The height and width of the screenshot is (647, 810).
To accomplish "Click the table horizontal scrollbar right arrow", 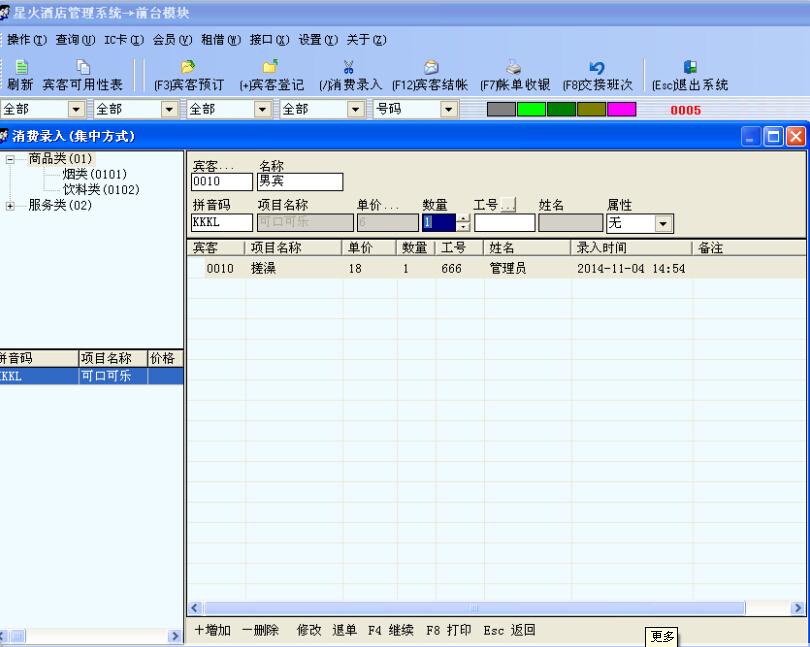I will click(798, 608).
